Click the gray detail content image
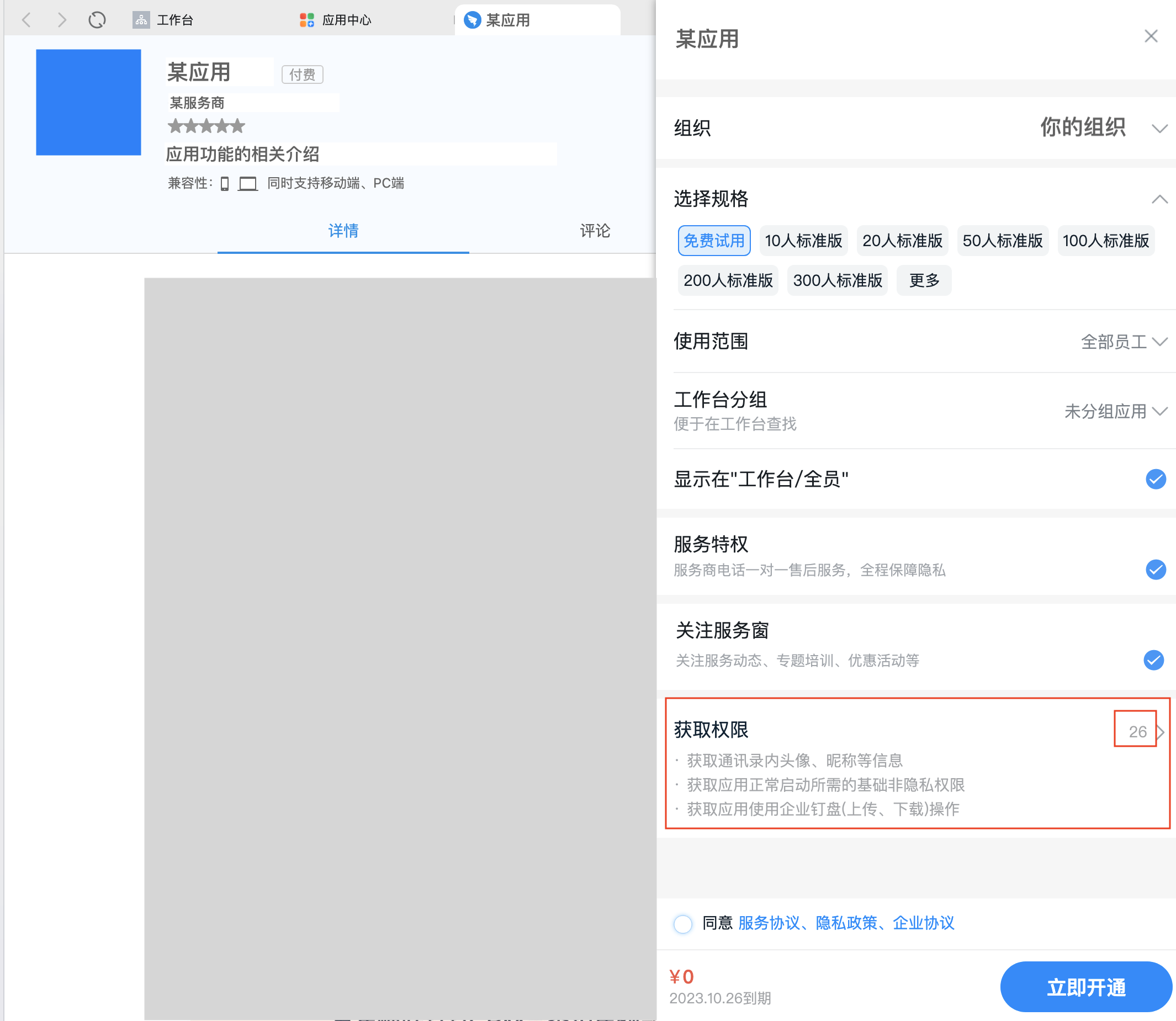 400,648
